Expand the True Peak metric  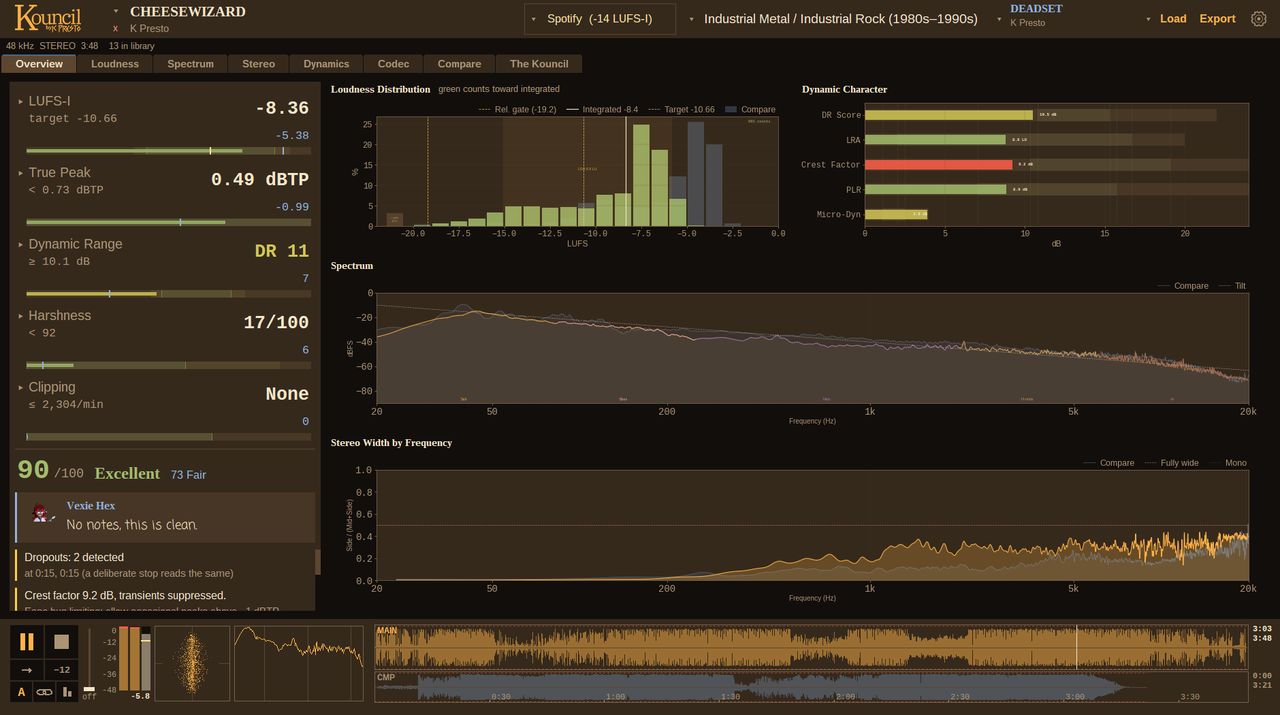coord(20,173)
